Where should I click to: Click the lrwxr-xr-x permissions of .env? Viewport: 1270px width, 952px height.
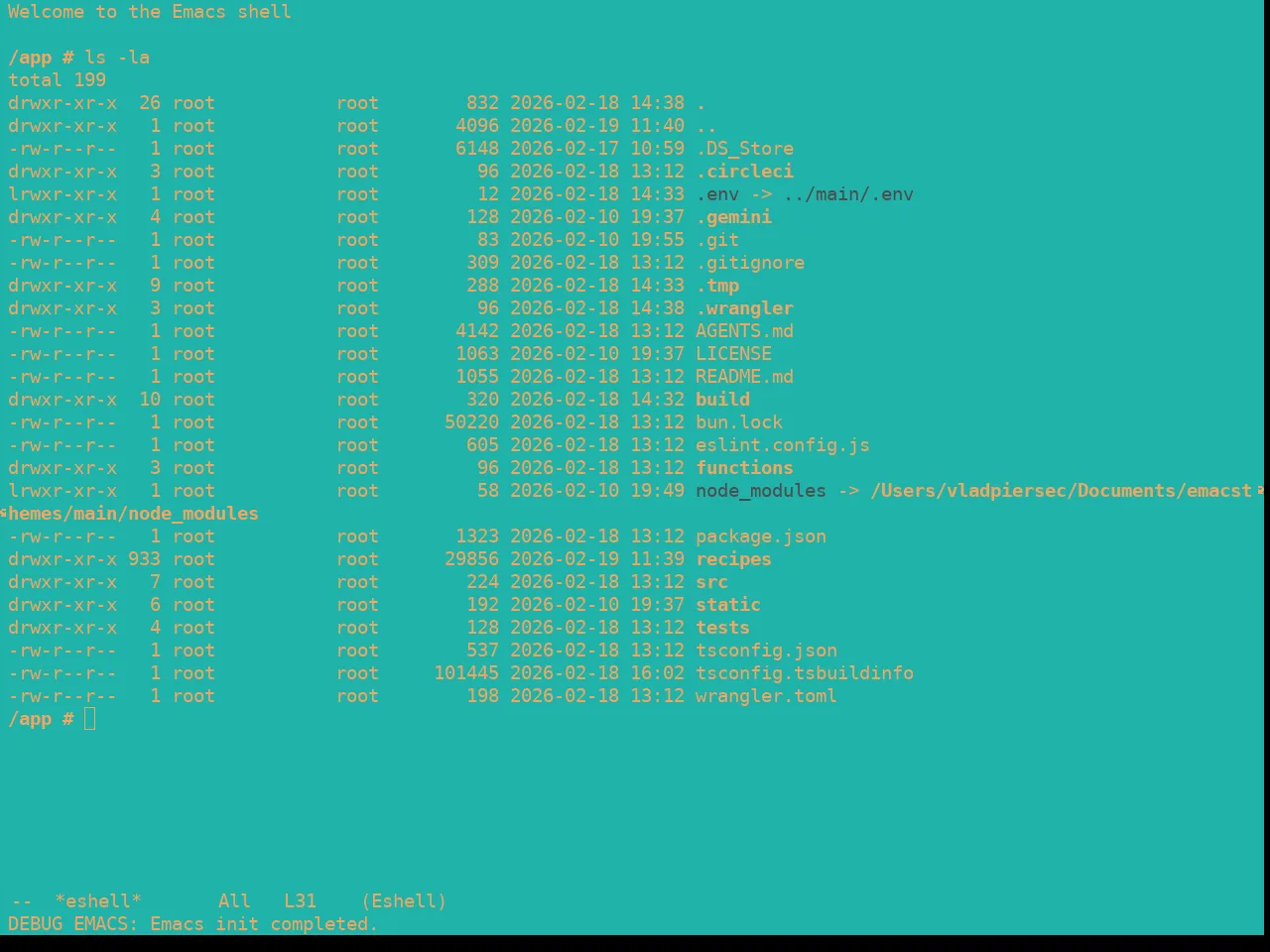63,194
